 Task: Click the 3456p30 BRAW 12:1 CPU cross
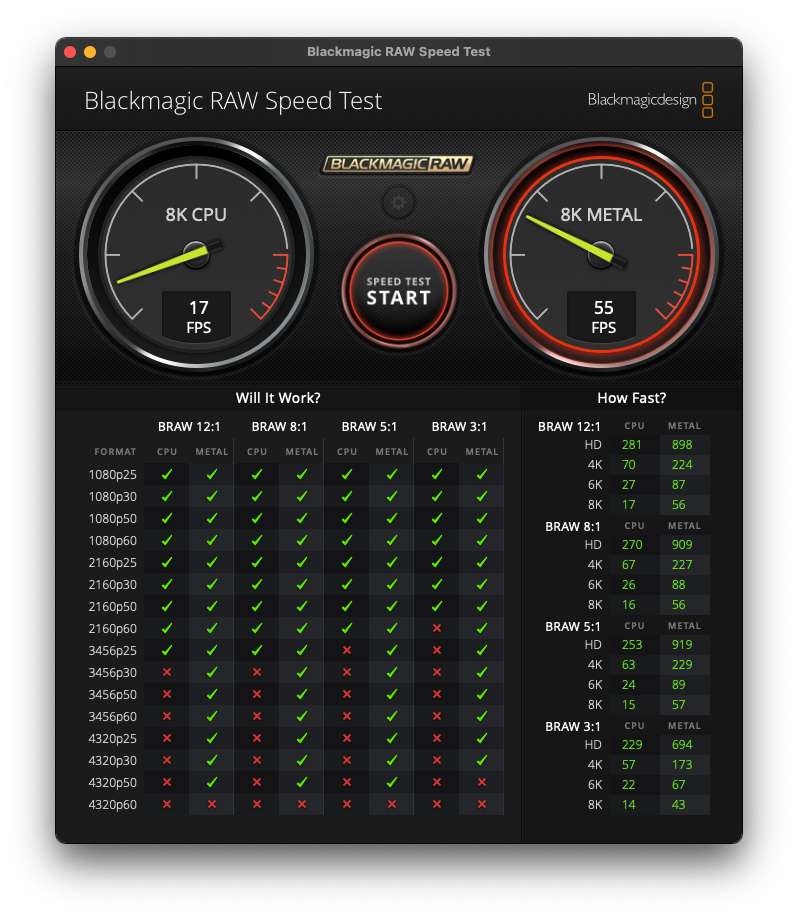(167, 673)
